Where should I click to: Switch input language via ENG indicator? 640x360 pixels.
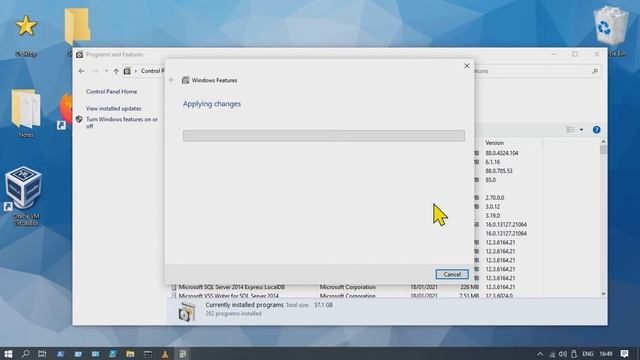[588, 354]
